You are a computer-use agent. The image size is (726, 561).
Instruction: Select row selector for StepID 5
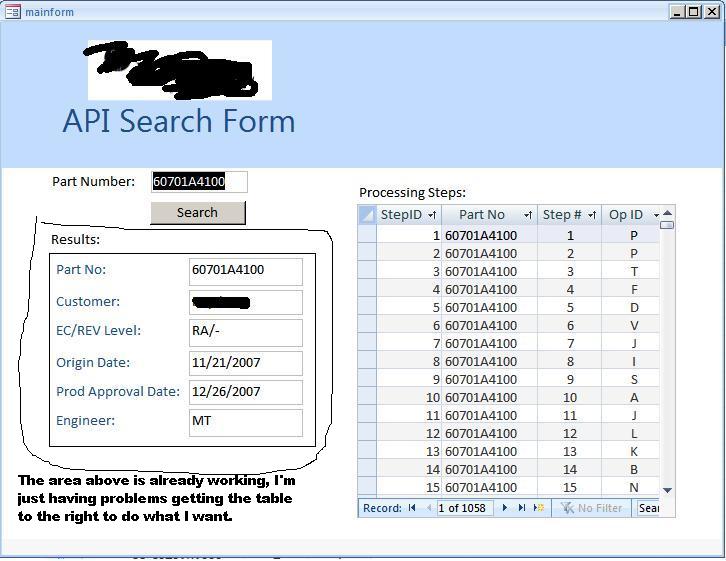tap(367, 307)
